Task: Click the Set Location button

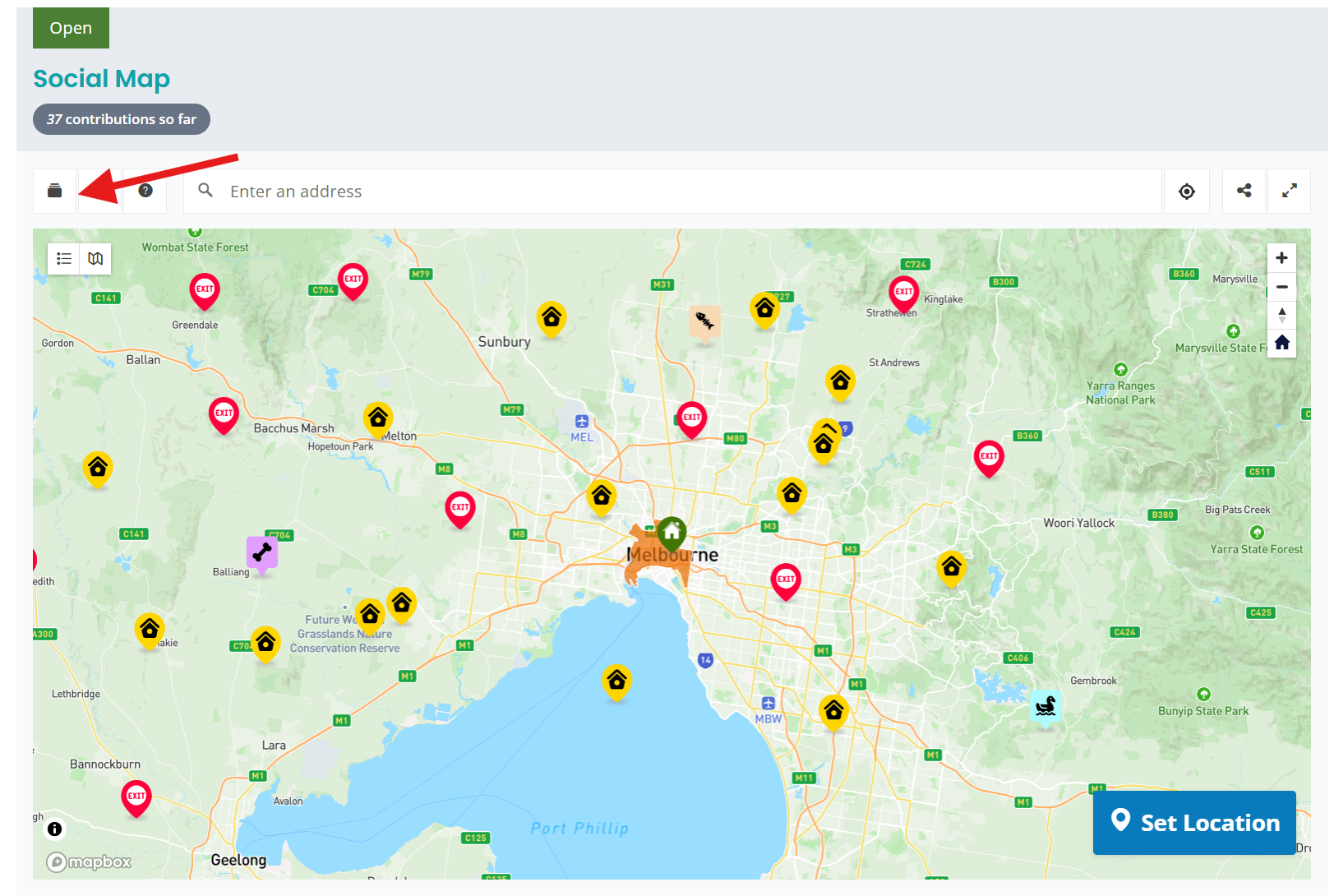Action: [x=1194, y=822]
